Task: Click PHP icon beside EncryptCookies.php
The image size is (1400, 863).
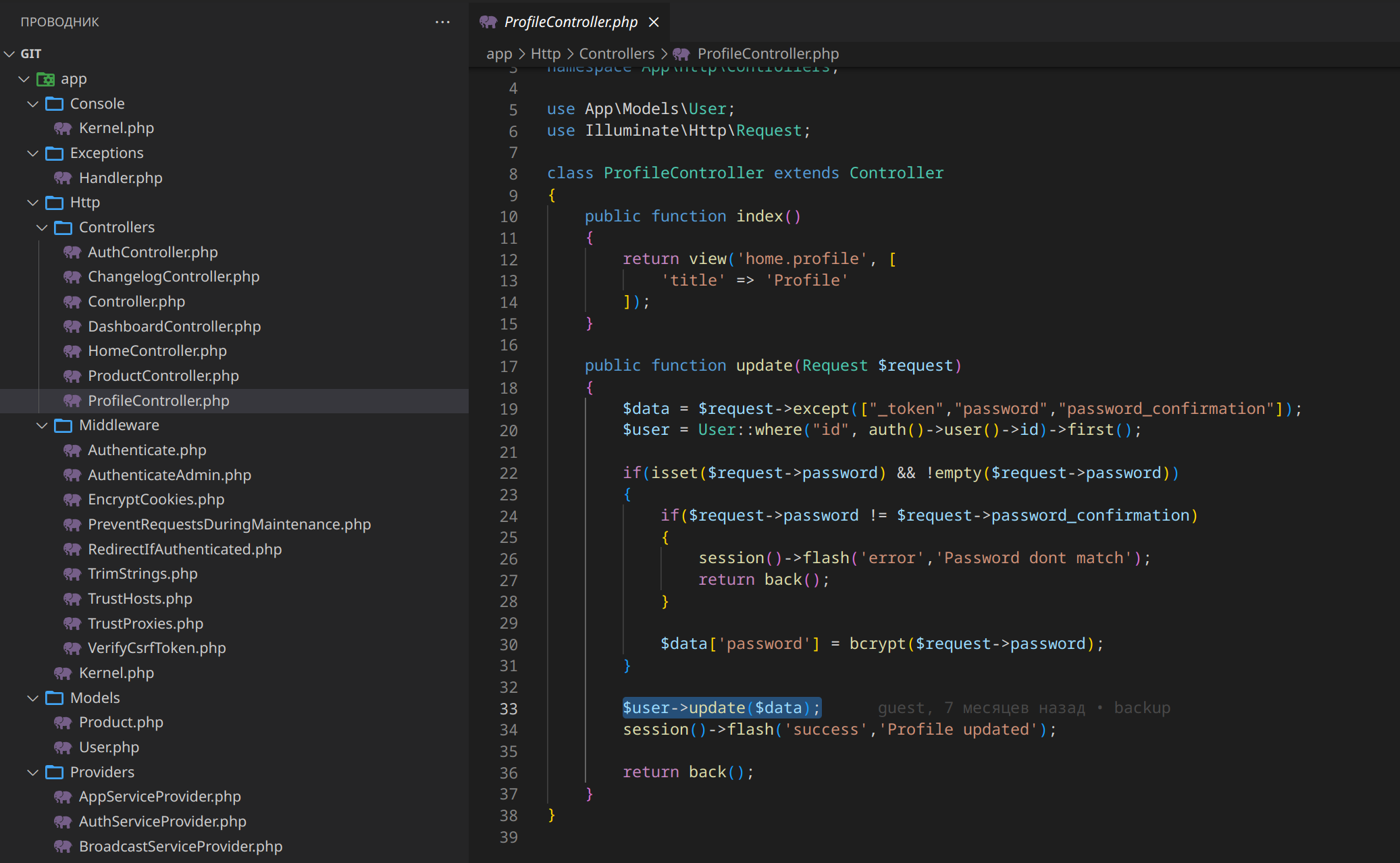Action: tap(72, 500)
